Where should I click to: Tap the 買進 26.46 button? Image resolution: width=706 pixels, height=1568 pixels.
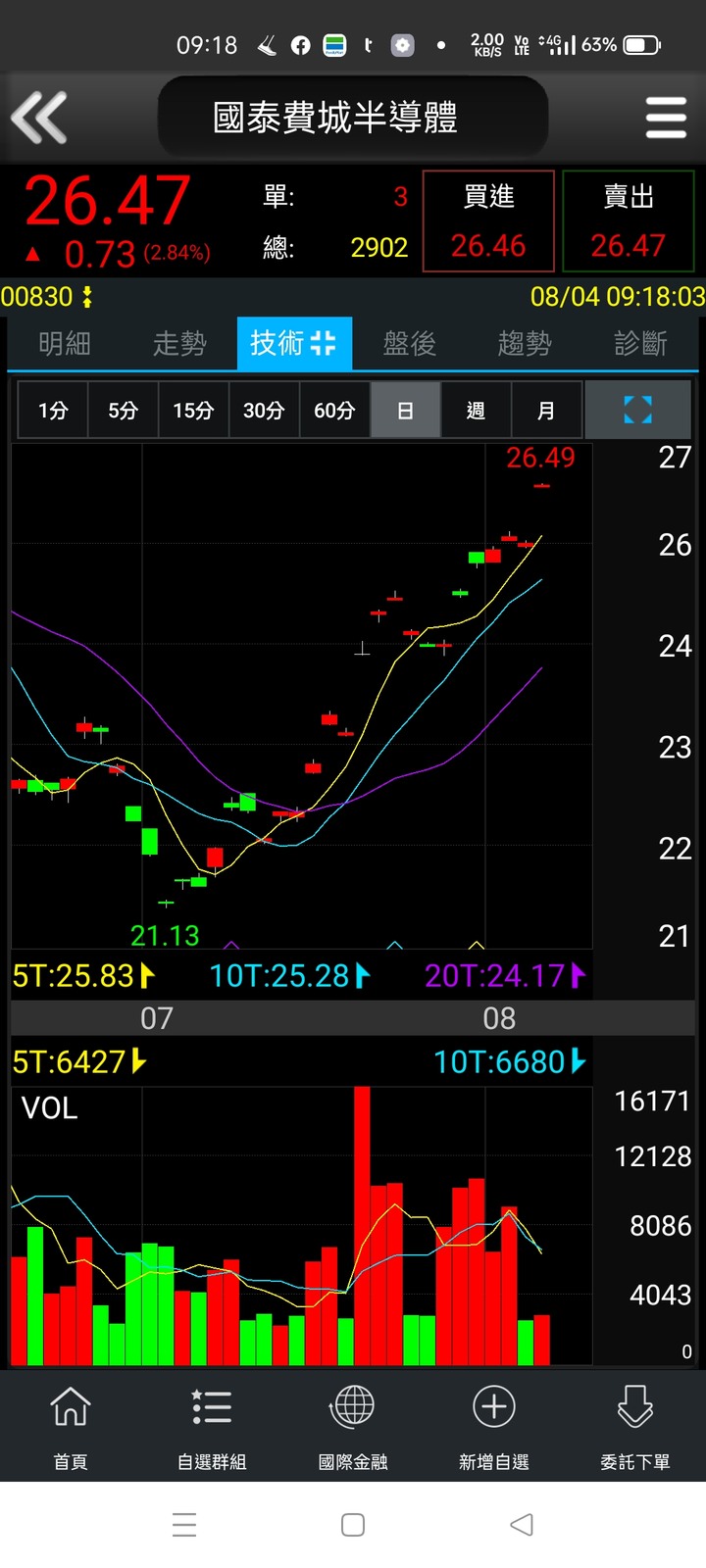488,221
